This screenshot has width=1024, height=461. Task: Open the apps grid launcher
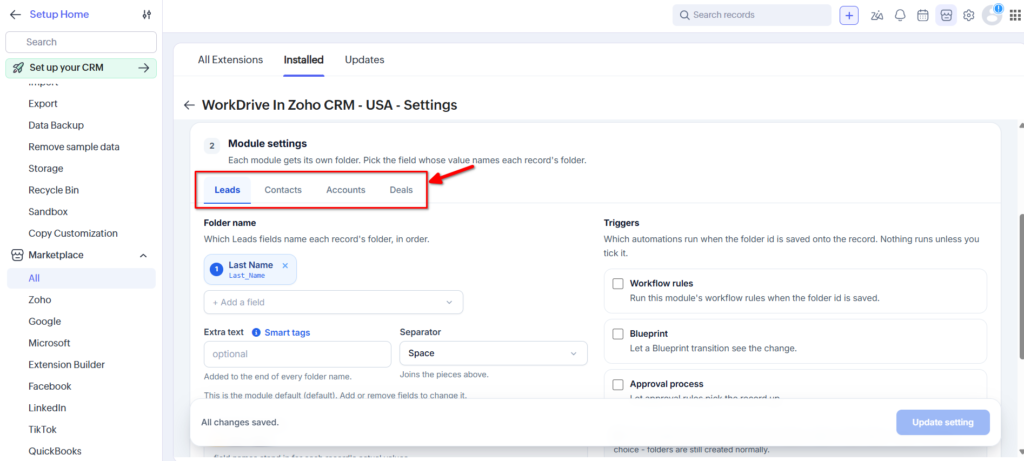point(1014,15)
